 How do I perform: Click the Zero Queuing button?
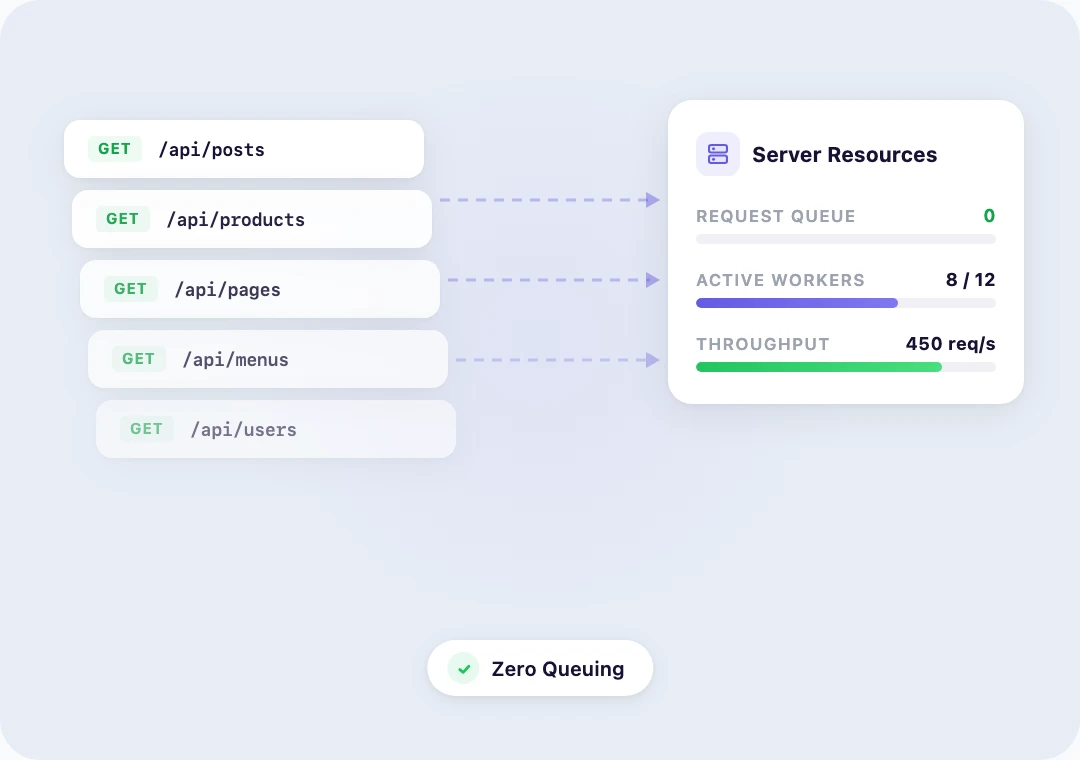[540, 668]
